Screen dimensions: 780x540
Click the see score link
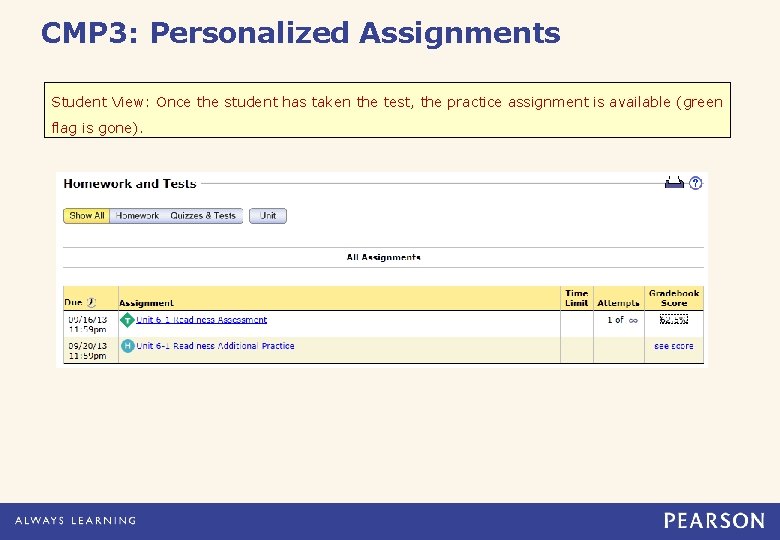(x=673, y=346)
